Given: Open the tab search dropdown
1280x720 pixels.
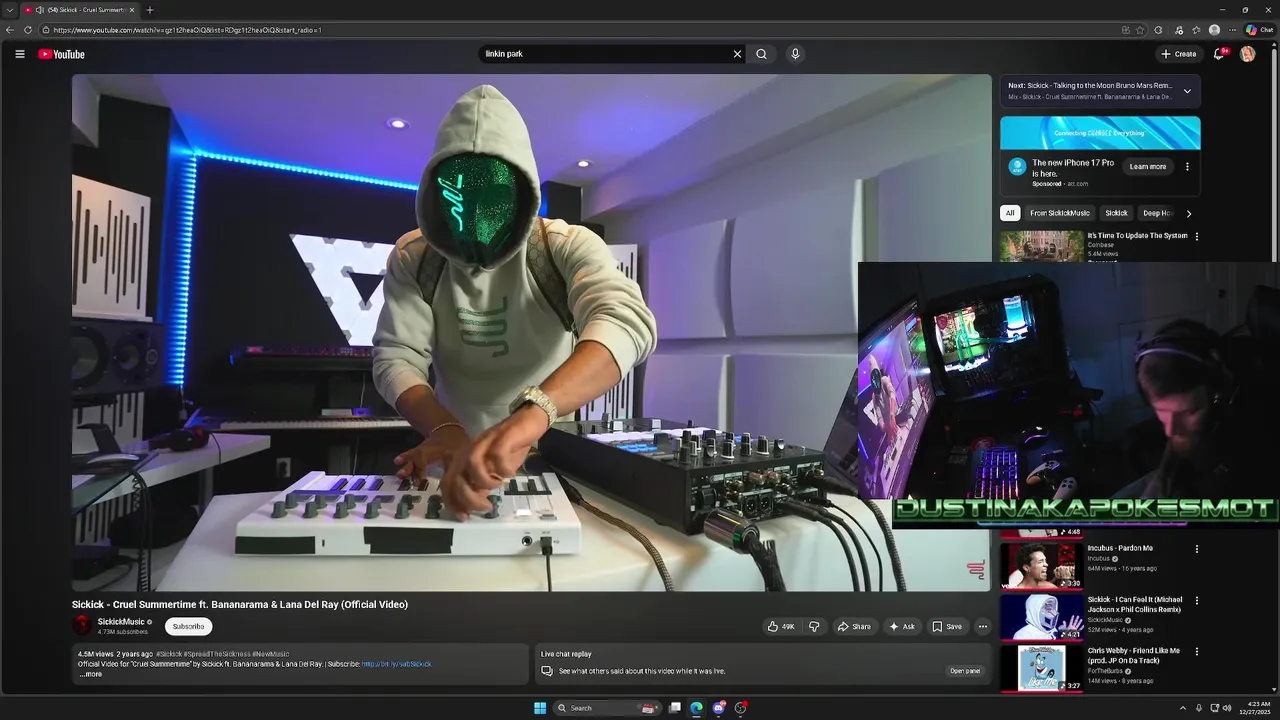Looking at the screenshot, I should (10, 10).
